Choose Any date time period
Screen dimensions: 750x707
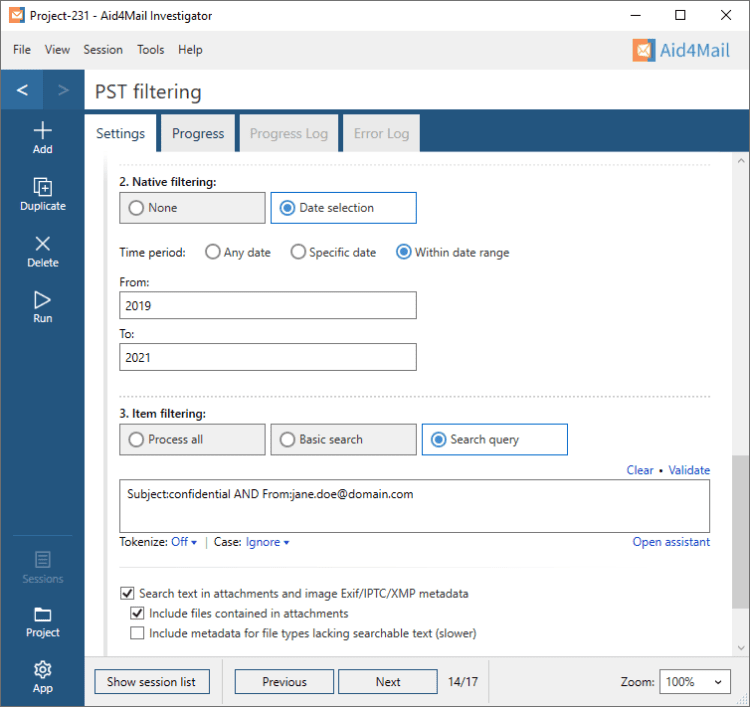coord(238,252)
